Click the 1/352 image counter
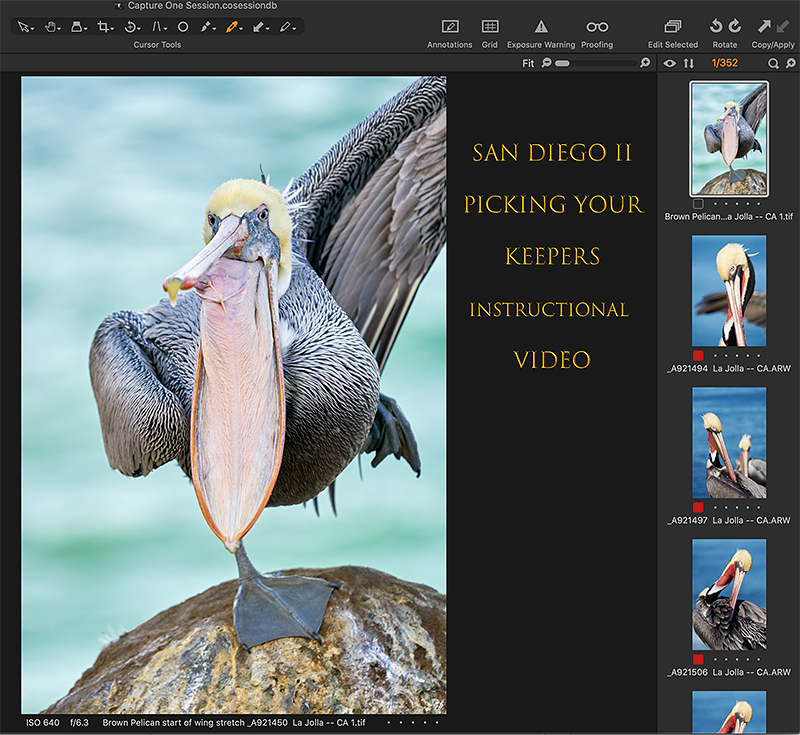The height and width of the screenshot is (735, 800). point(724,63)
